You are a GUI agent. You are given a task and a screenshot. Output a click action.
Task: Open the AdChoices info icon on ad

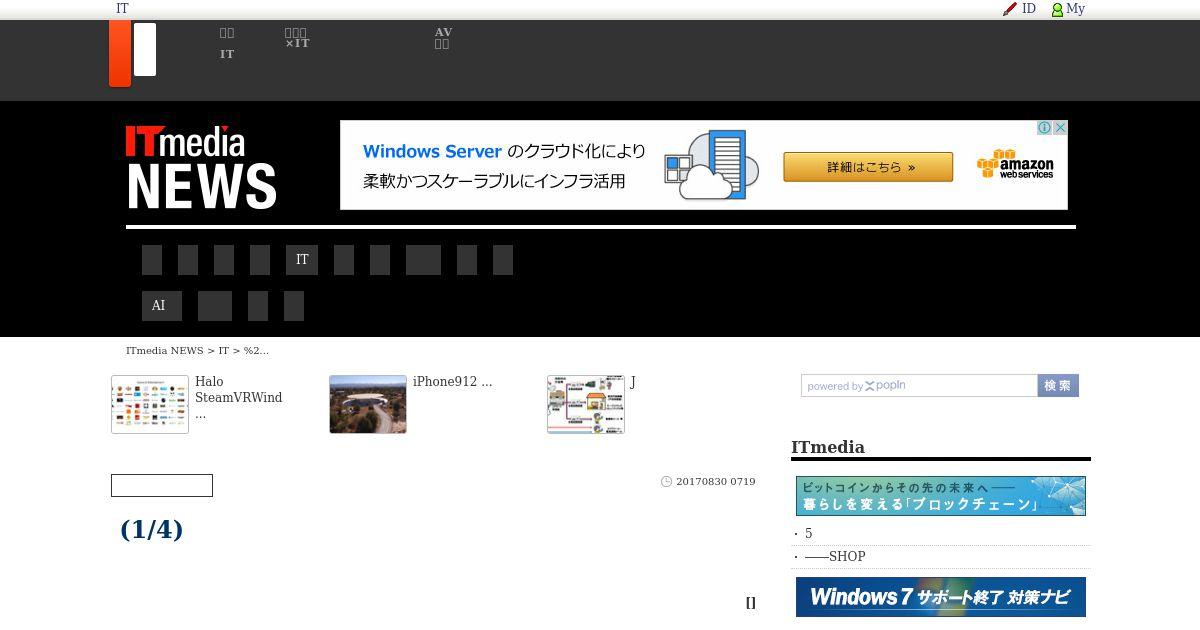coord(1044,128)
